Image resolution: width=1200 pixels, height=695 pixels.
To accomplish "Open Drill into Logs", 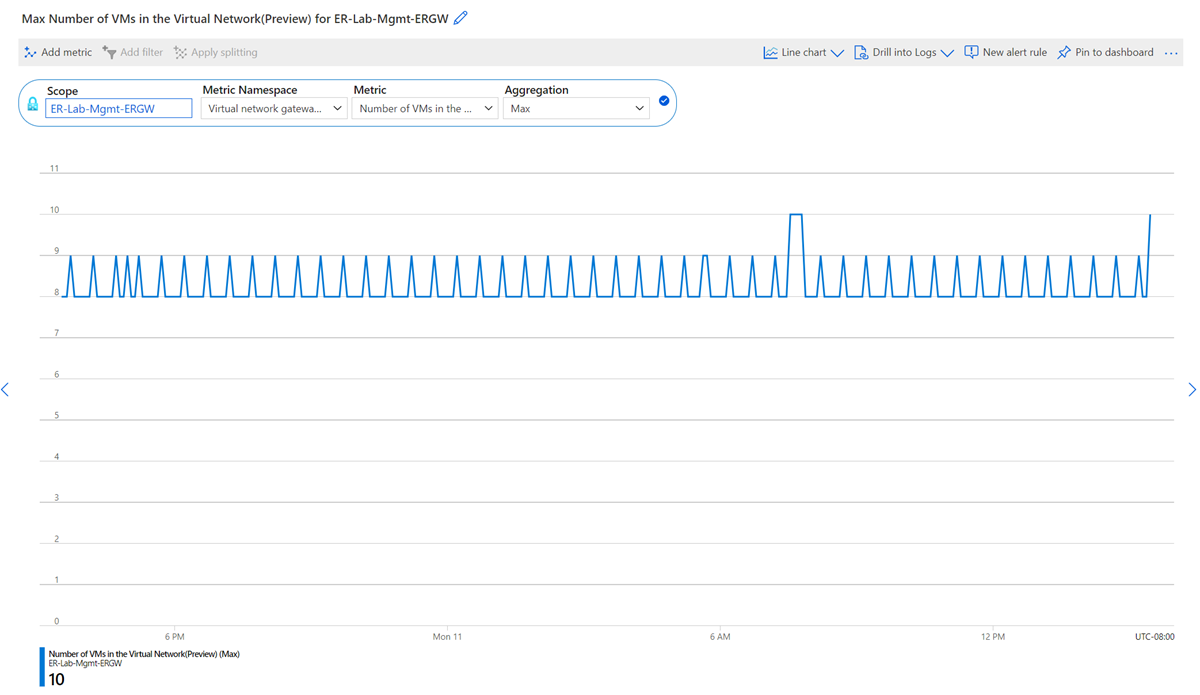I will pyautogui.click(x=901, y=52).
